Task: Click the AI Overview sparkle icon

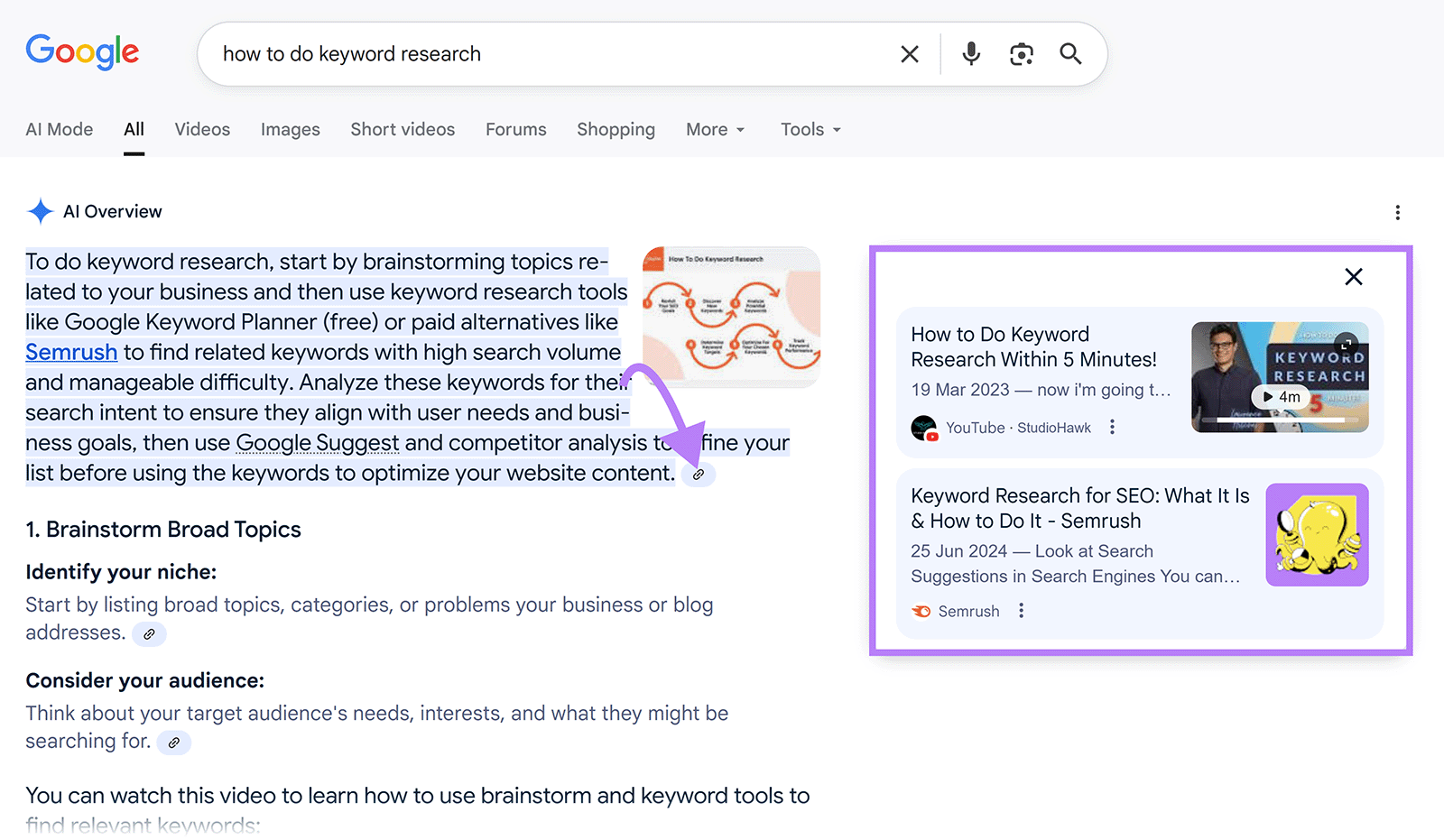Action: pyautogui.click(x=40, y=210)
